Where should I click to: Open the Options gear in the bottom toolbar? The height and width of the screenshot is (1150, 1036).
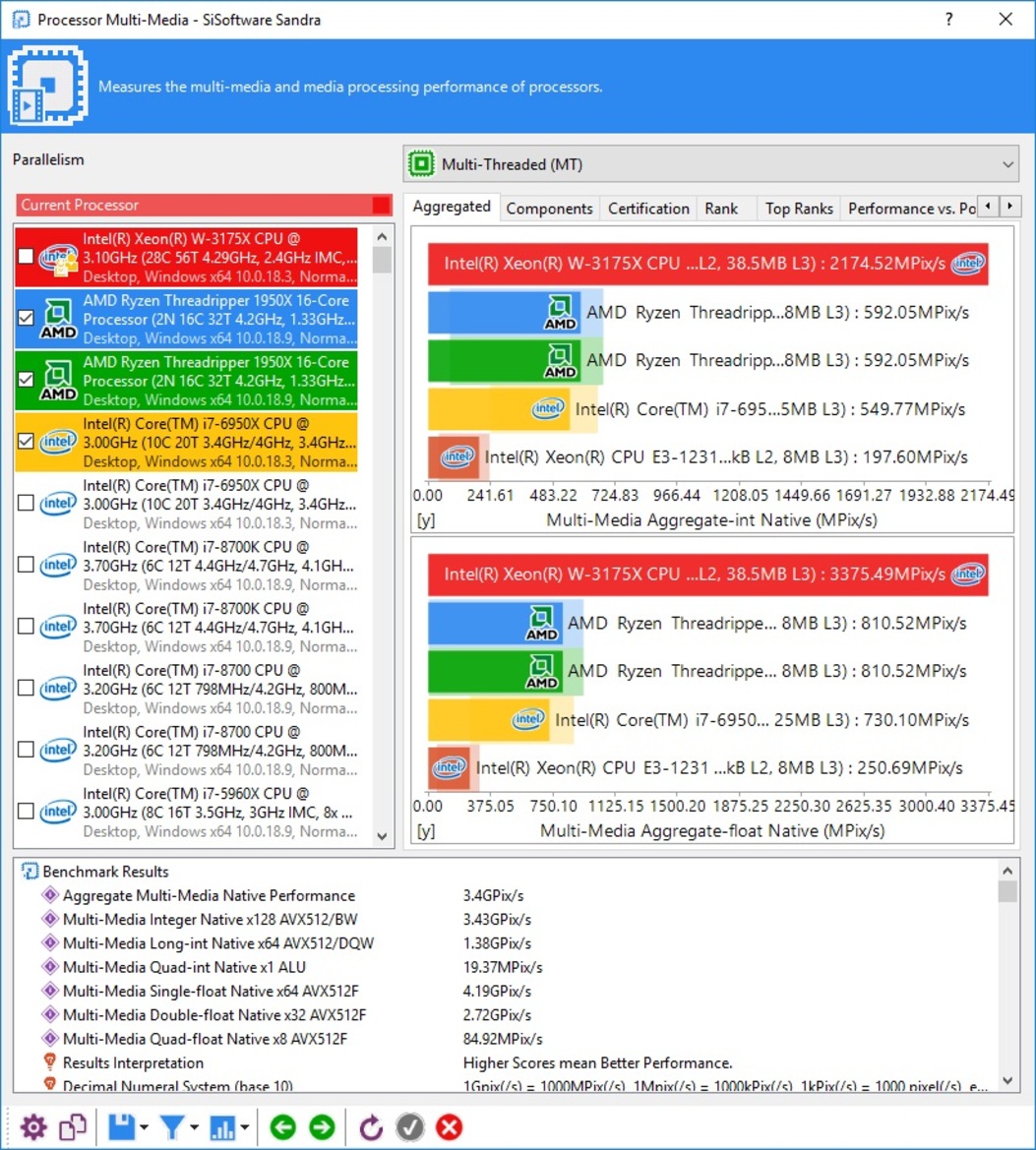(33, 1127)
